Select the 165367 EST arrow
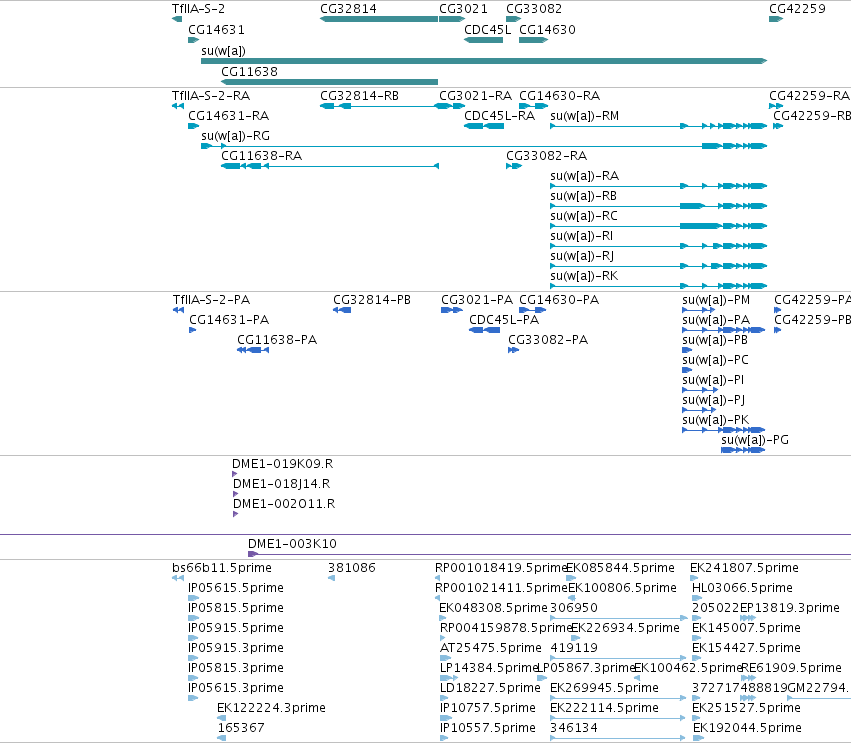This screenshot has height=743, width=851. (x=221, y=738)
